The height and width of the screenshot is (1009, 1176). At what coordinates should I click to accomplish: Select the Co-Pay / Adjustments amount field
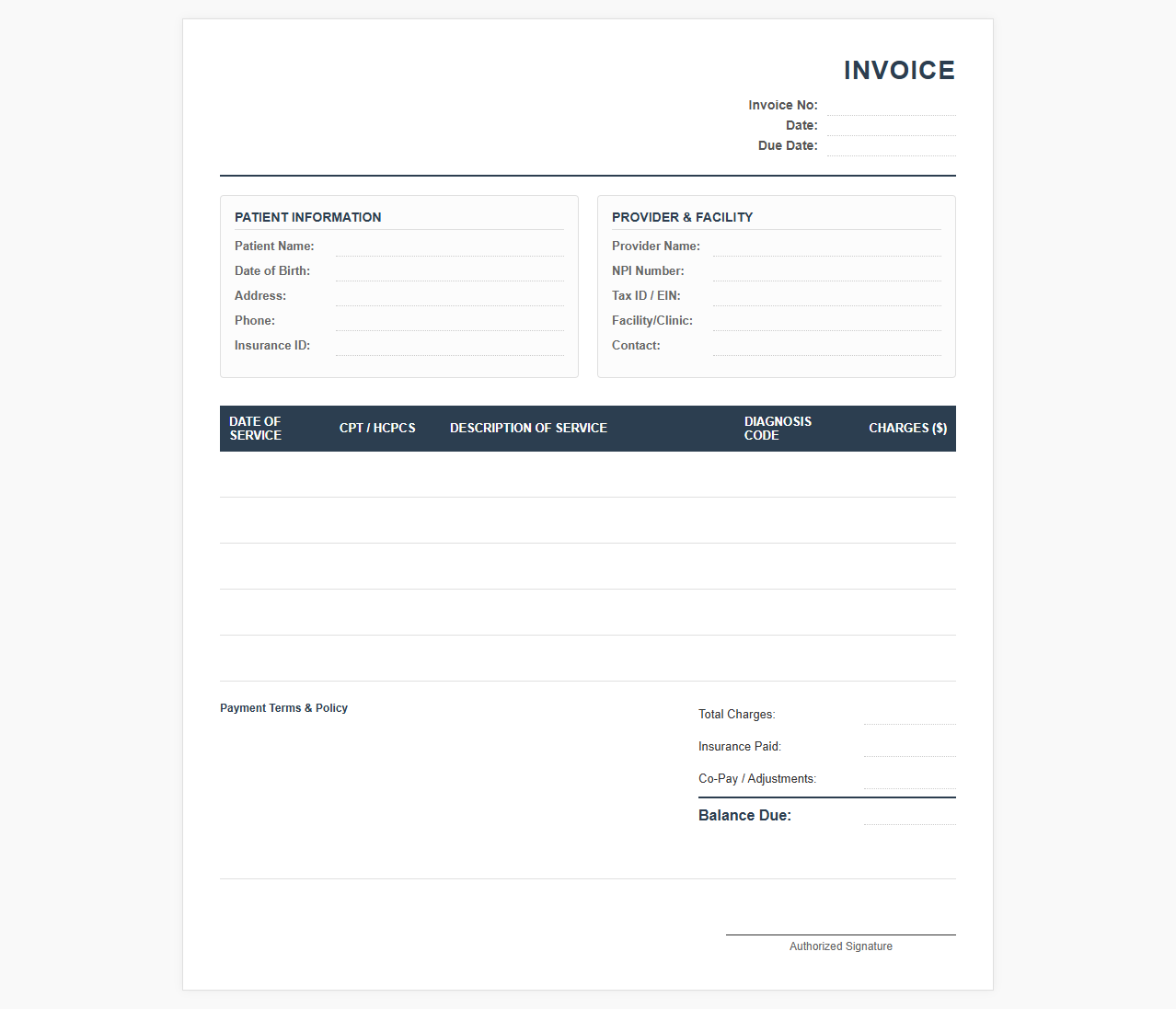pos(909,779)
